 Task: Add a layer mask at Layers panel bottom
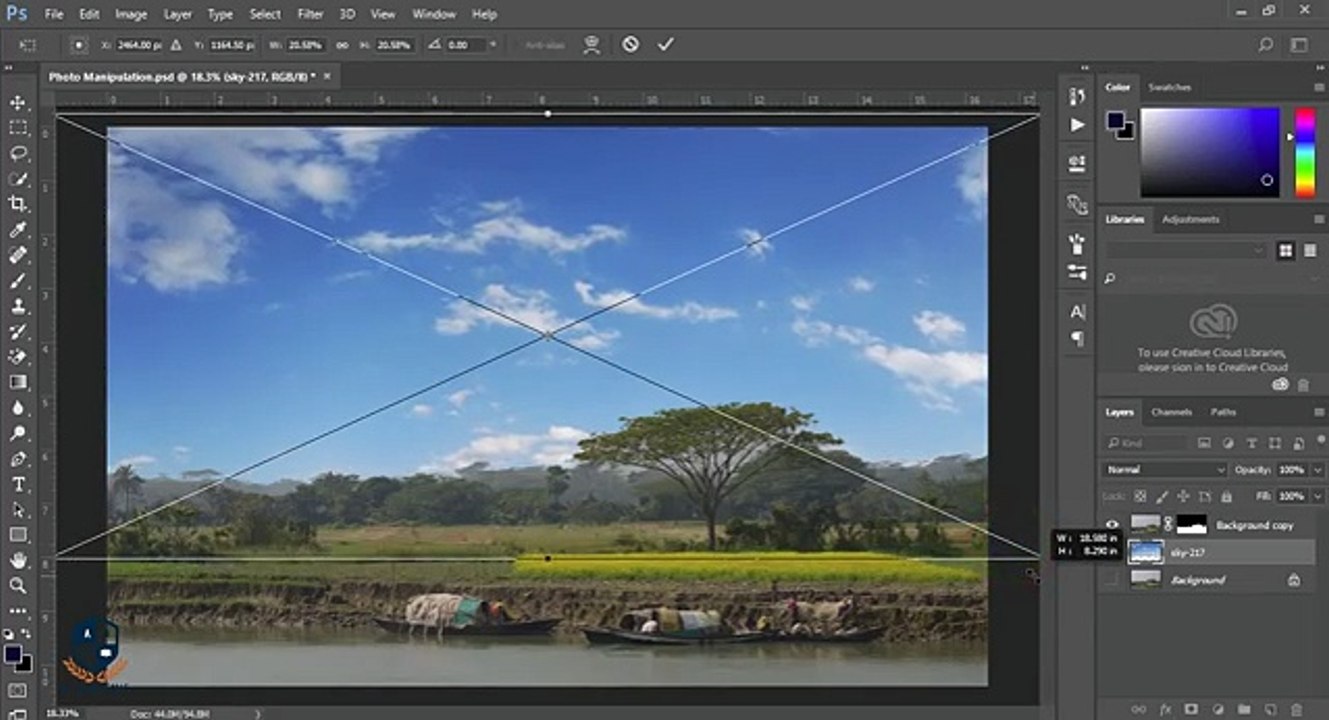[1192, 709]
